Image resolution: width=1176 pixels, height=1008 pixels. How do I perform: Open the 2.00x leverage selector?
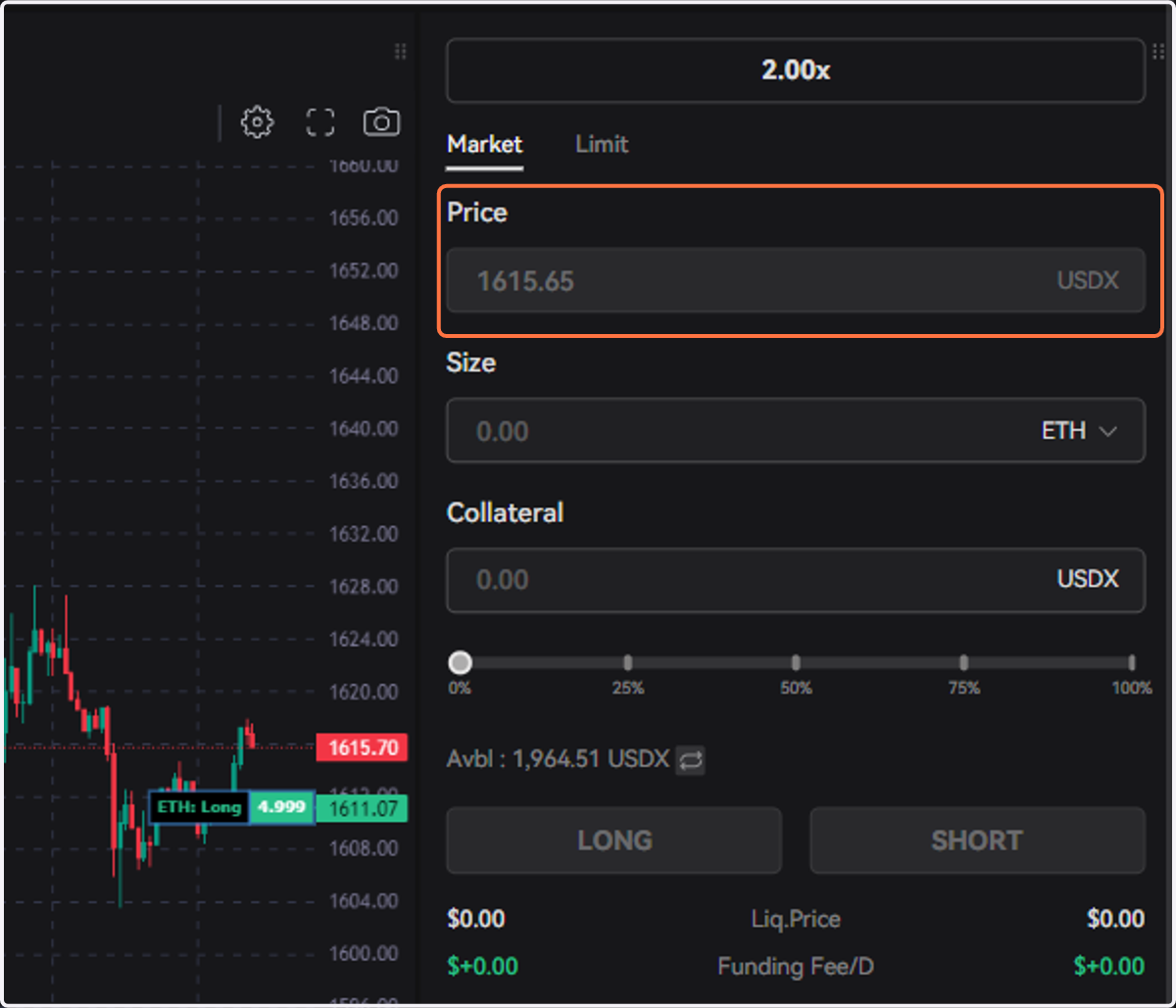coord(796,71)
